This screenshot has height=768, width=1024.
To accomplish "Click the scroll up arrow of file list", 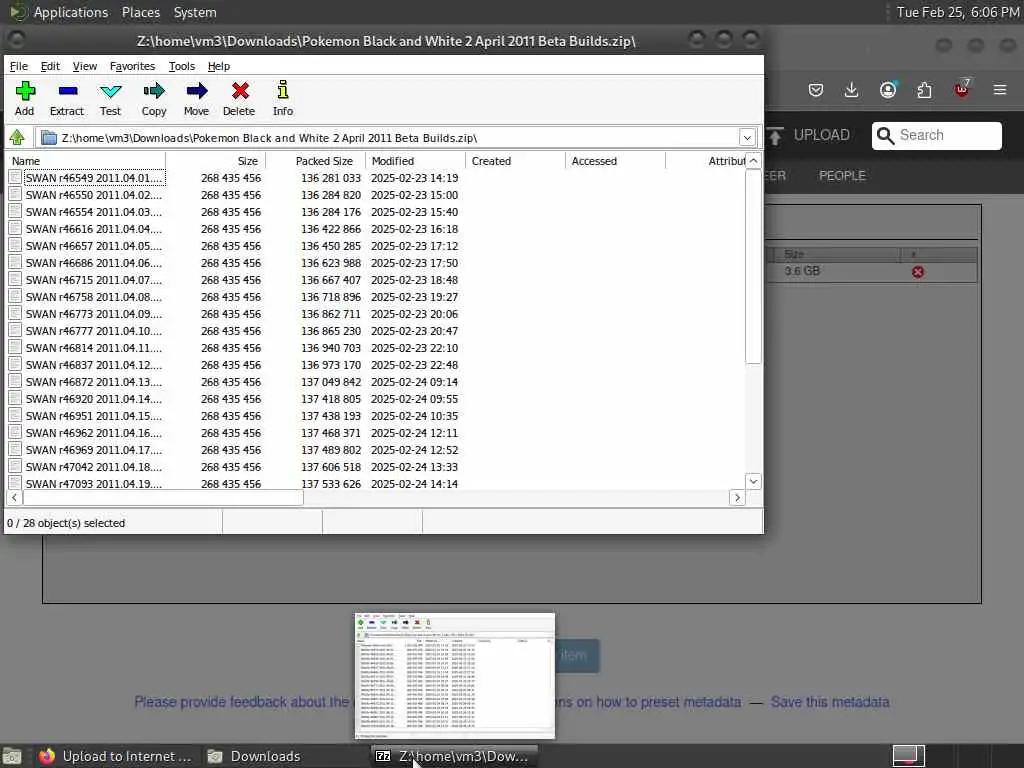I will tap(753, 161).
